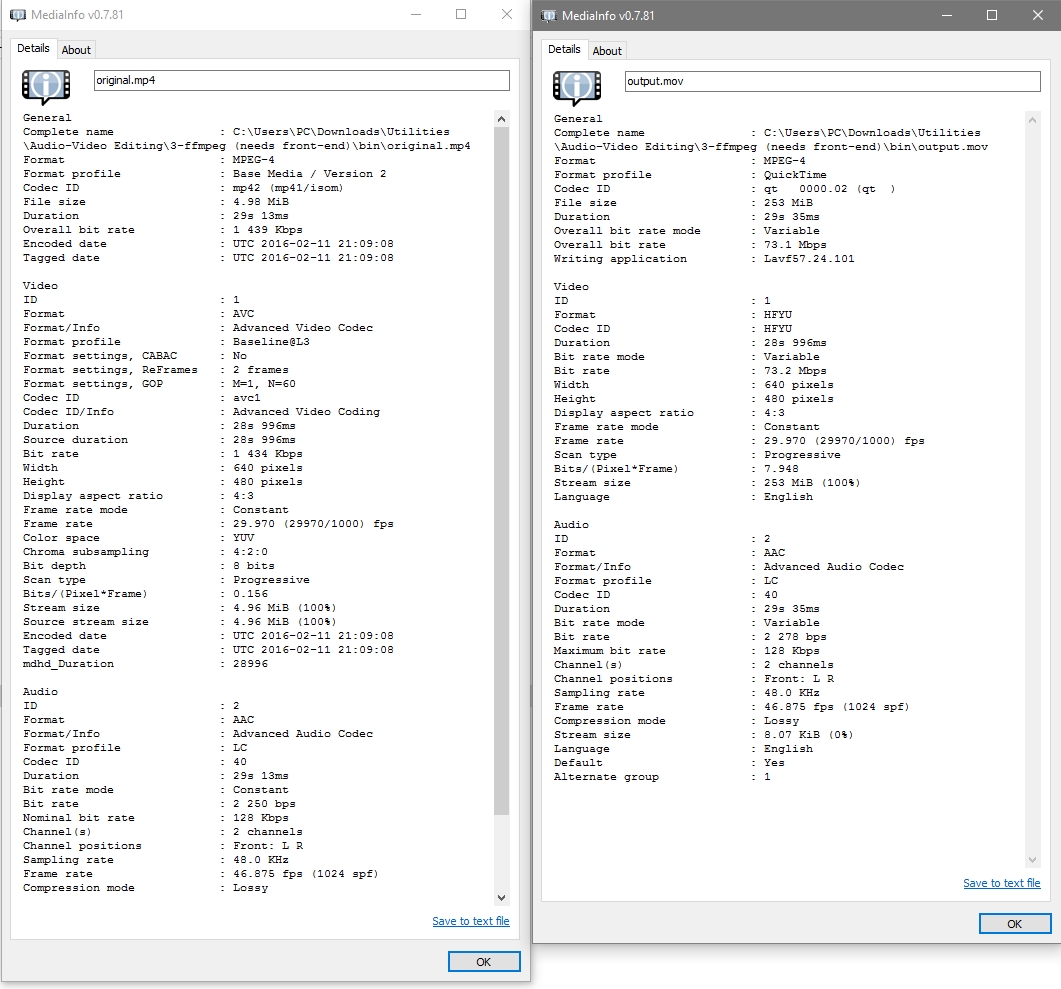Screen dimensions: 1061x989
Task: Click the MediaInfo film icon in original.mp4 window
Action: point(46,87)
